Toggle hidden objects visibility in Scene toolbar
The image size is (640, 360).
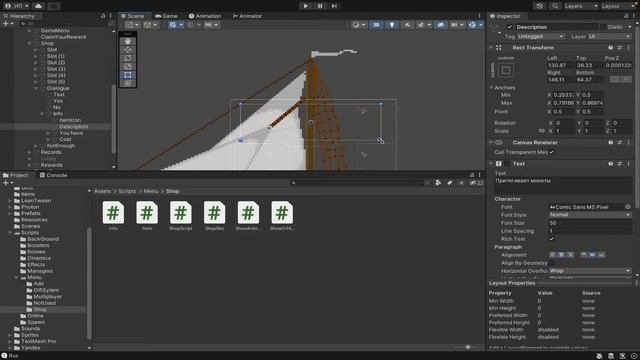point(440,25)
